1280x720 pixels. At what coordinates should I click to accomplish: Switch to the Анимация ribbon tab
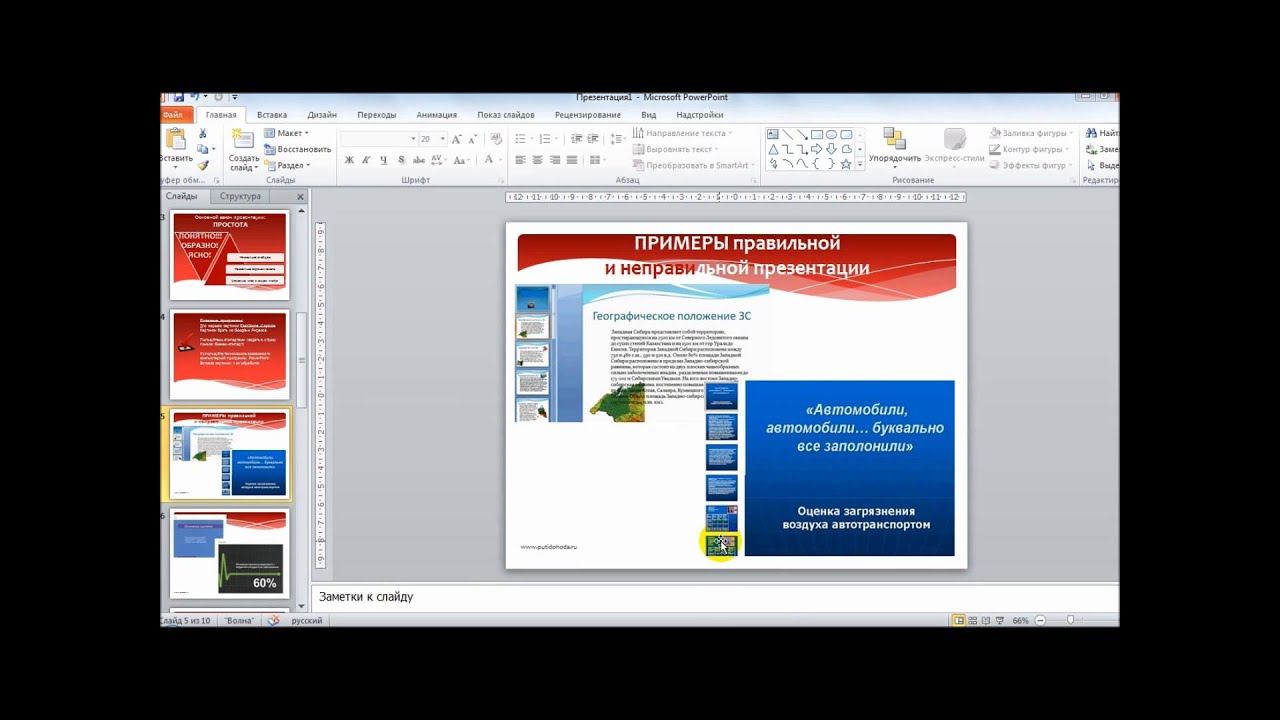[437, 115]
